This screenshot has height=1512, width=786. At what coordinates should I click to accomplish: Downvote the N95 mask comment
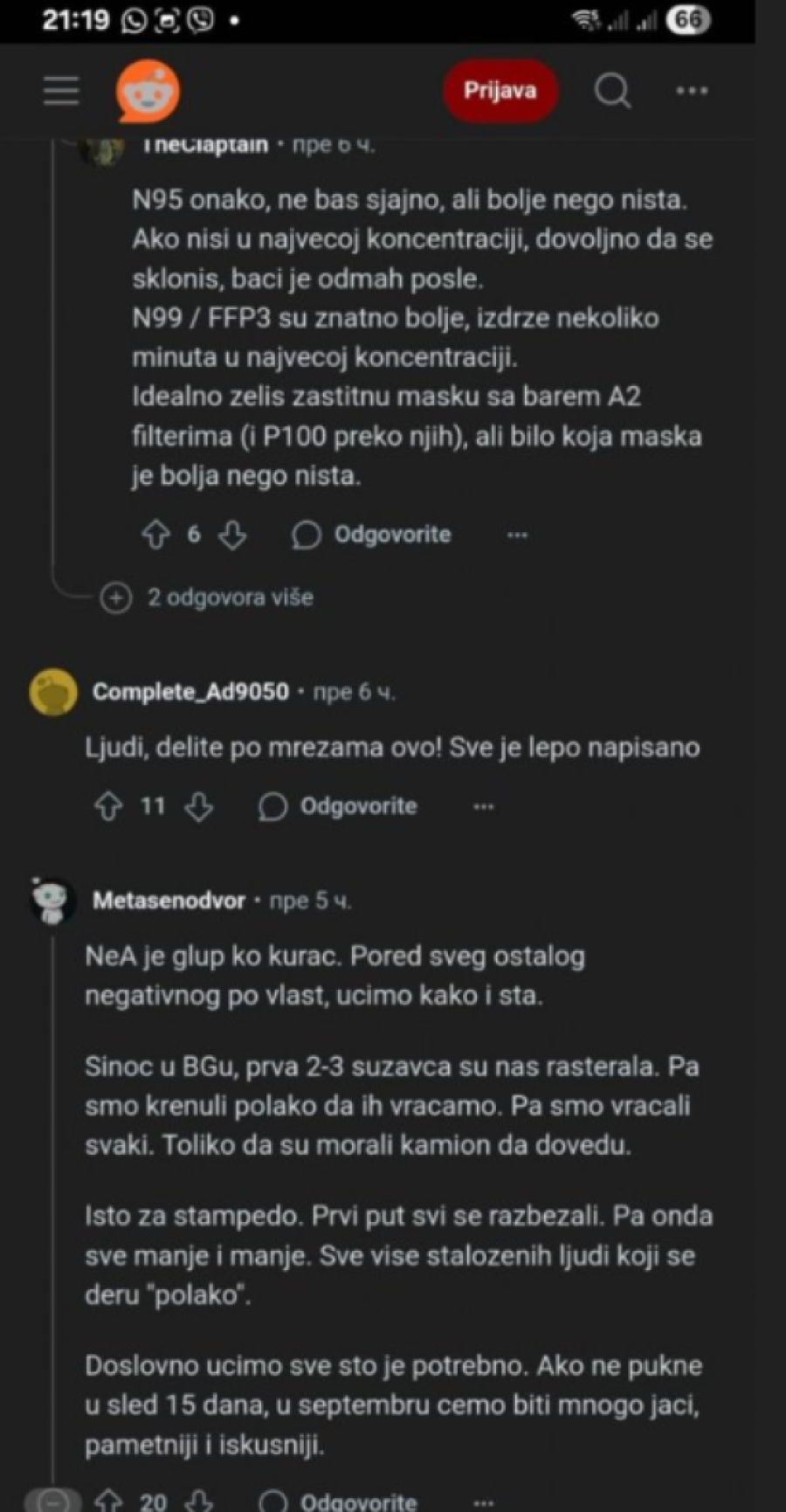[x=232, y=535]
